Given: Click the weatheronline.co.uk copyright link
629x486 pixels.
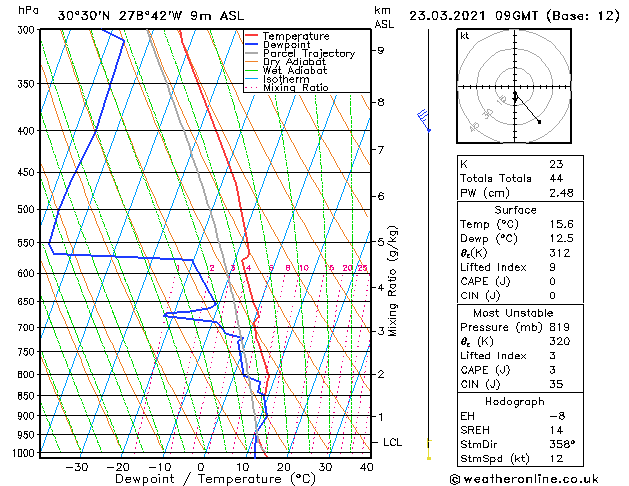Looking at the screenshot, I should click(524, 479).
